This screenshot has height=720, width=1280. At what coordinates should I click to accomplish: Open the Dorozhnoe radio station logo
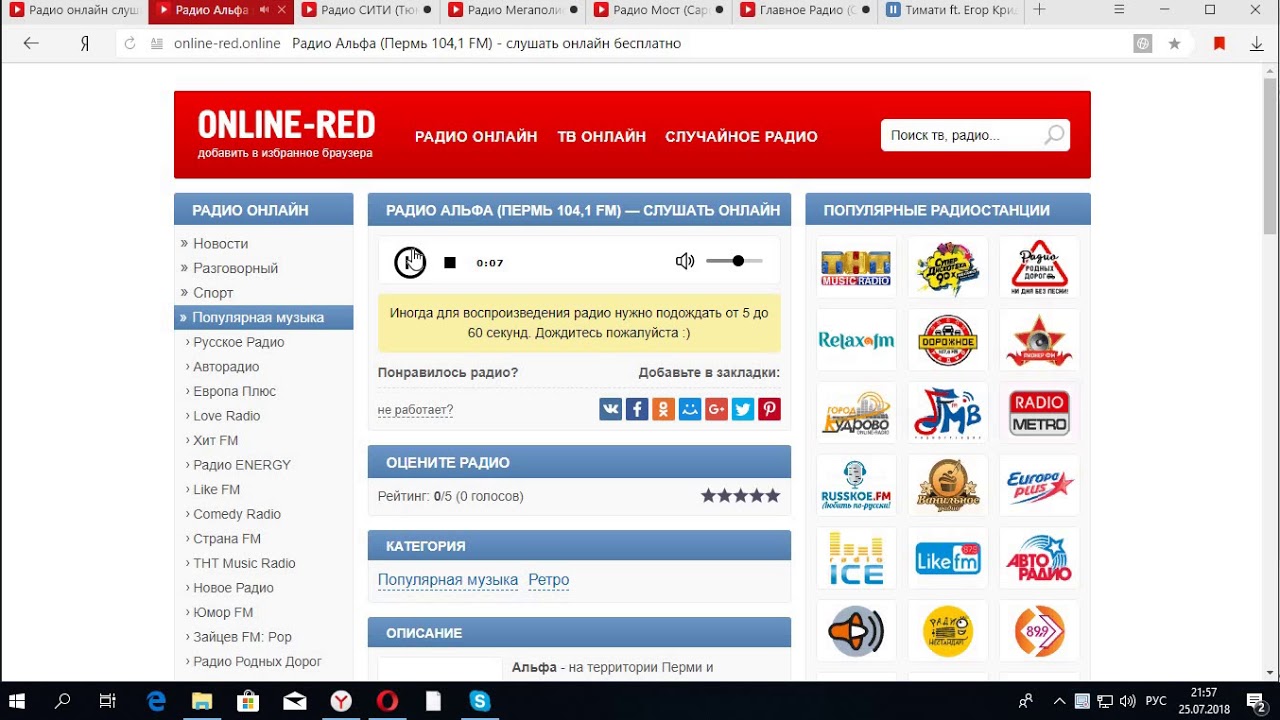click(x=948, y=340)
